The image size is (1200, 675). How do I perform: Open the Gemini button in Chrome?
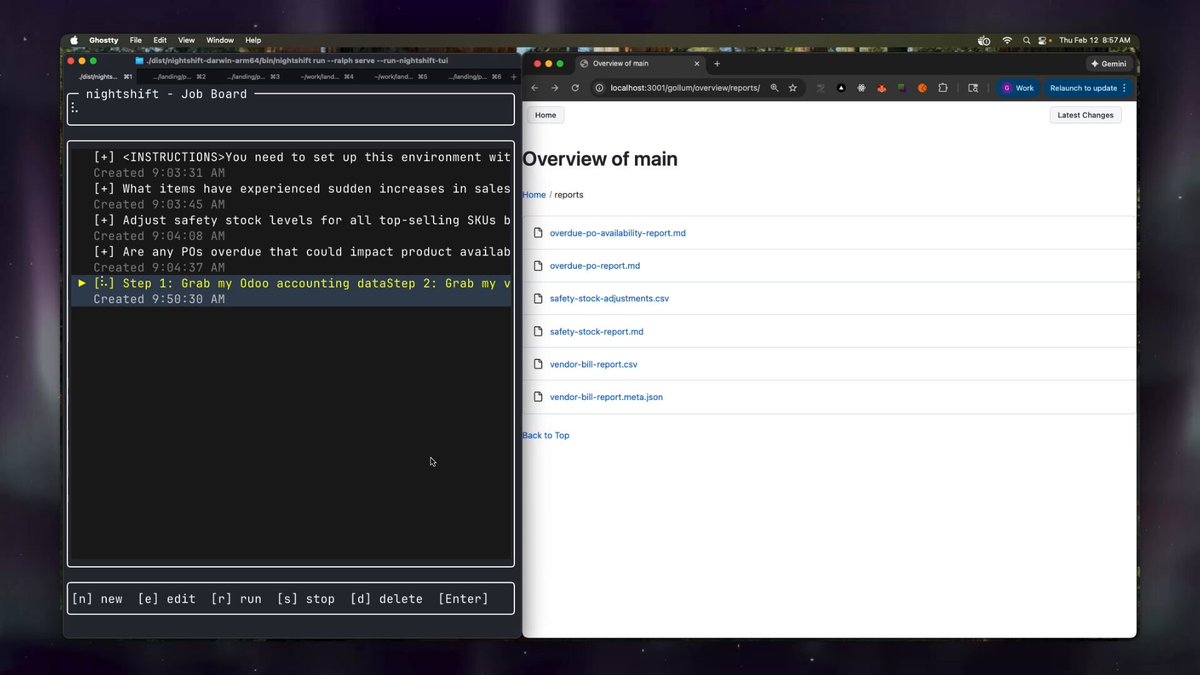(x=1108, y=63)
